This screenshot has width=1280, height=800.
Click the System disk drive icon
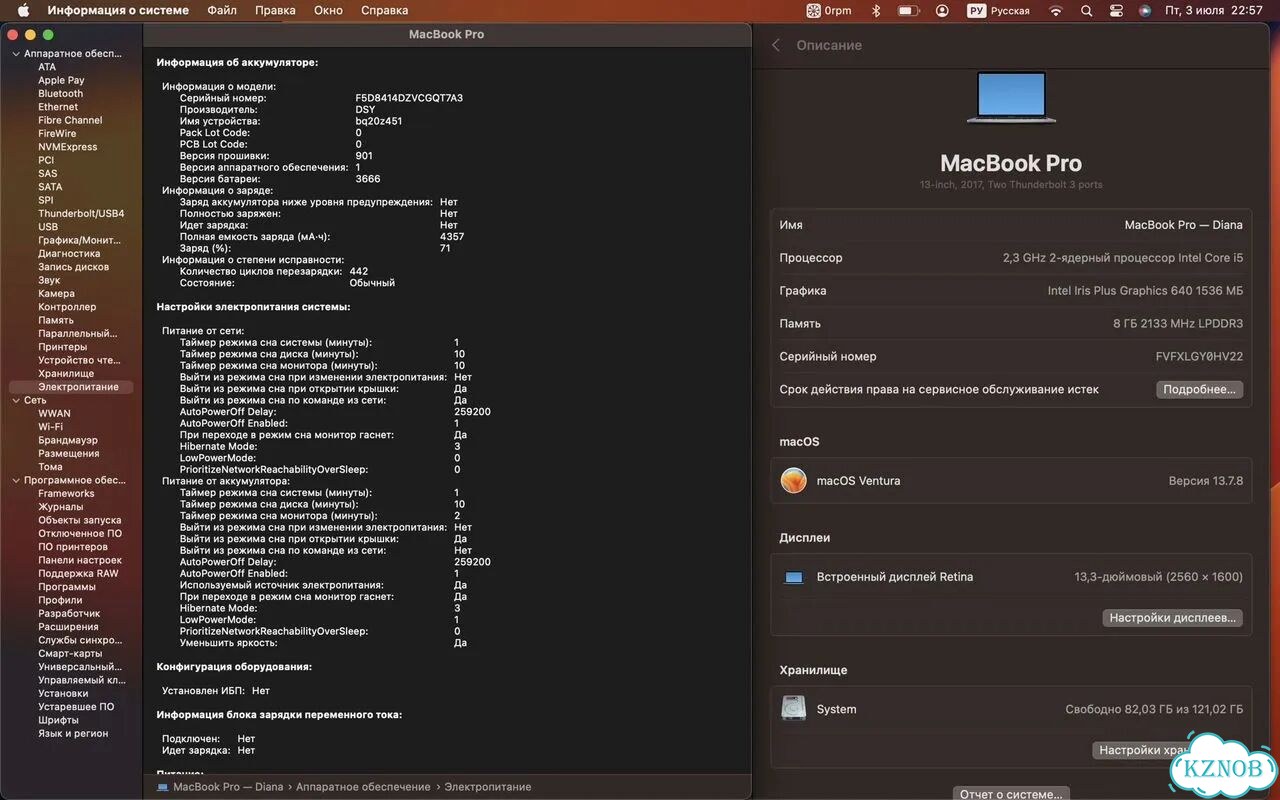pyautogui.click(x=794, y=708)
